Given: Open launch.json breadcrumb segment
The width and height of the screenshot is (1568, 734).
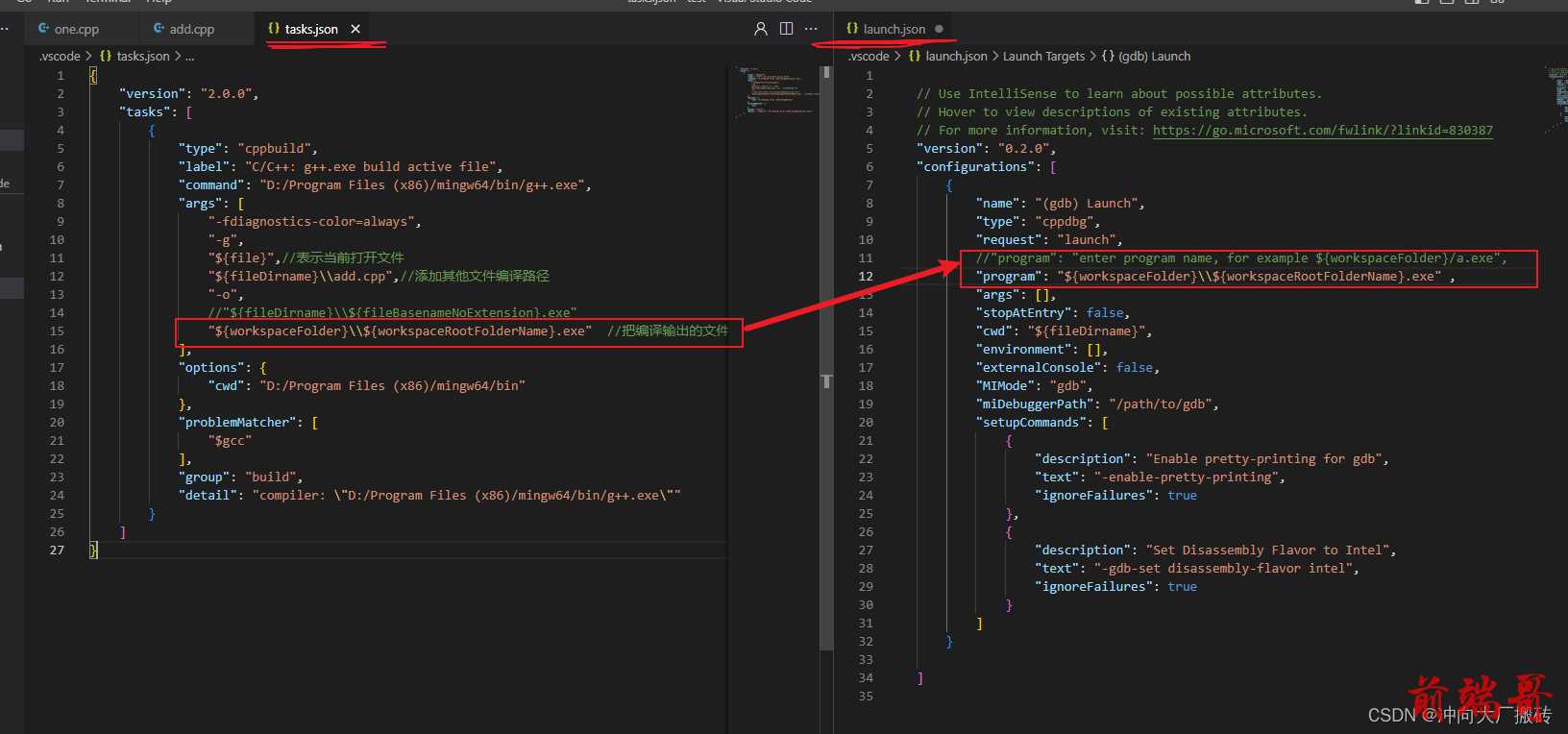Looking at the screenshot, I should pos(956,57).
